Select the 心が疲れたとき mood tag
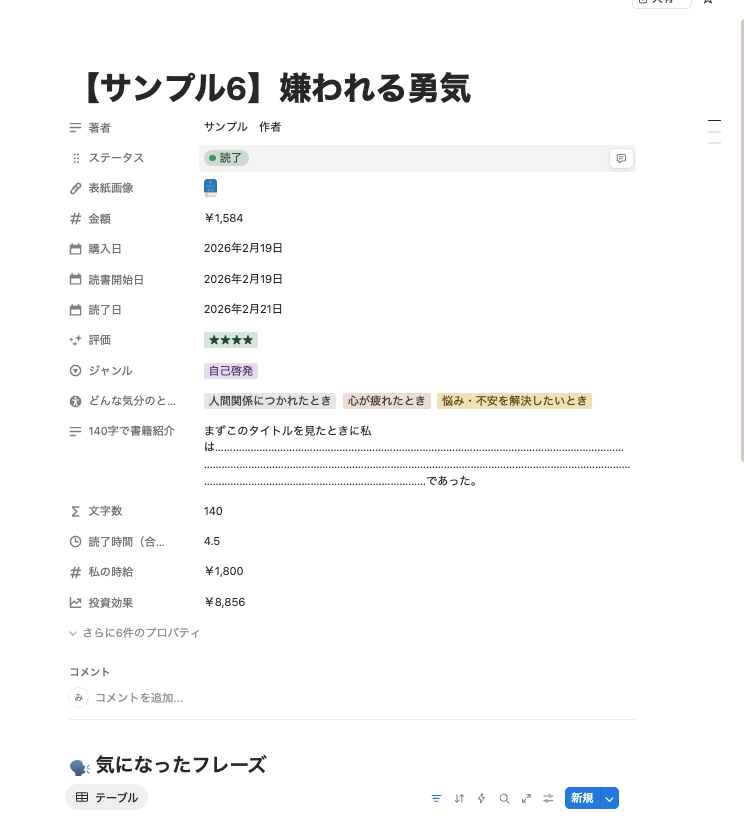Screen dimensions: 744x817 [x=386, y=401]
